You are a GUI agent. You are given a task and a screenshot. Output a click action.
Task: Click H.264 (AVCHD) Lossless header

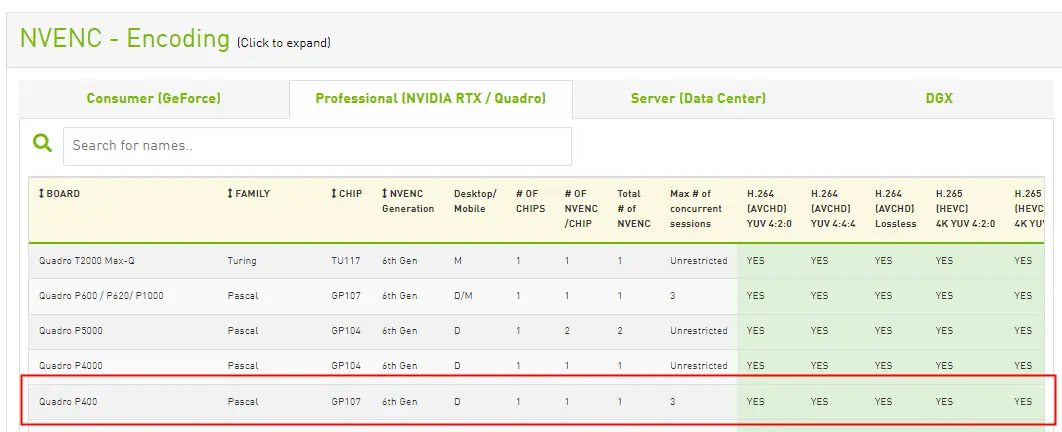[x=895, y=209]
